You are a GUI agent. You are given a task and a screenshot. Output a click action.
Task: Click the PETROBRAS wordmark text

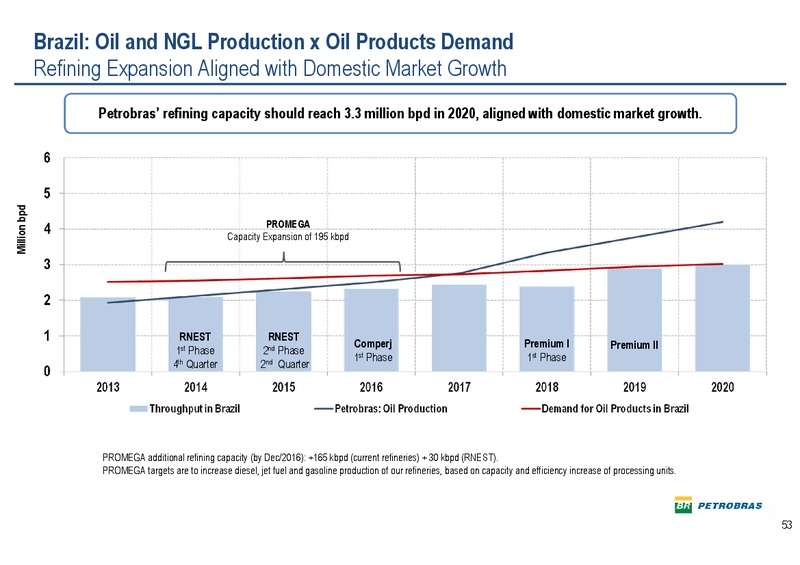(730, 506)
